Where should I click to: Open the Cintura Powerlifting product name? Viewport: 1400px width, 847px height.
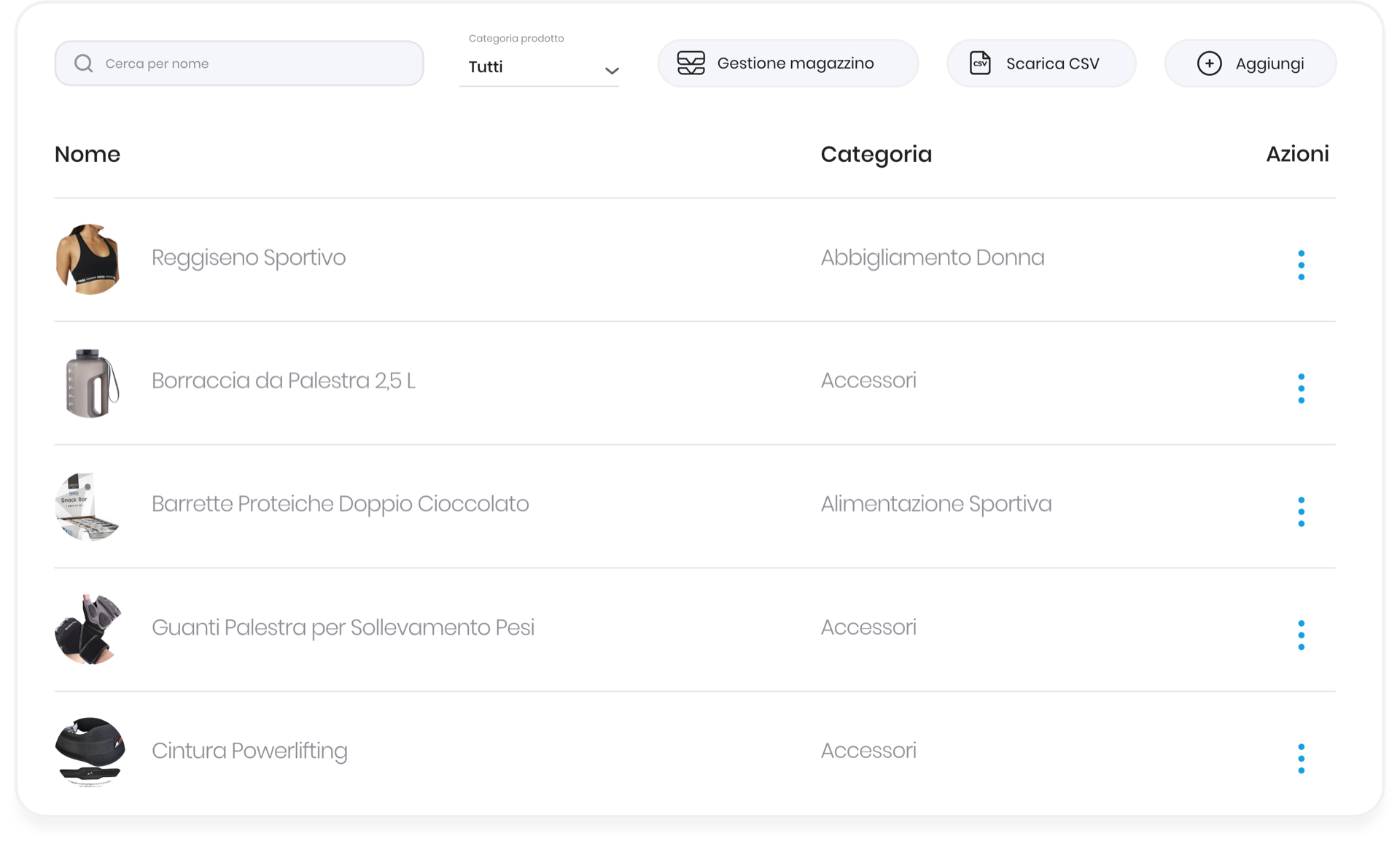click(x=249, y=751)
